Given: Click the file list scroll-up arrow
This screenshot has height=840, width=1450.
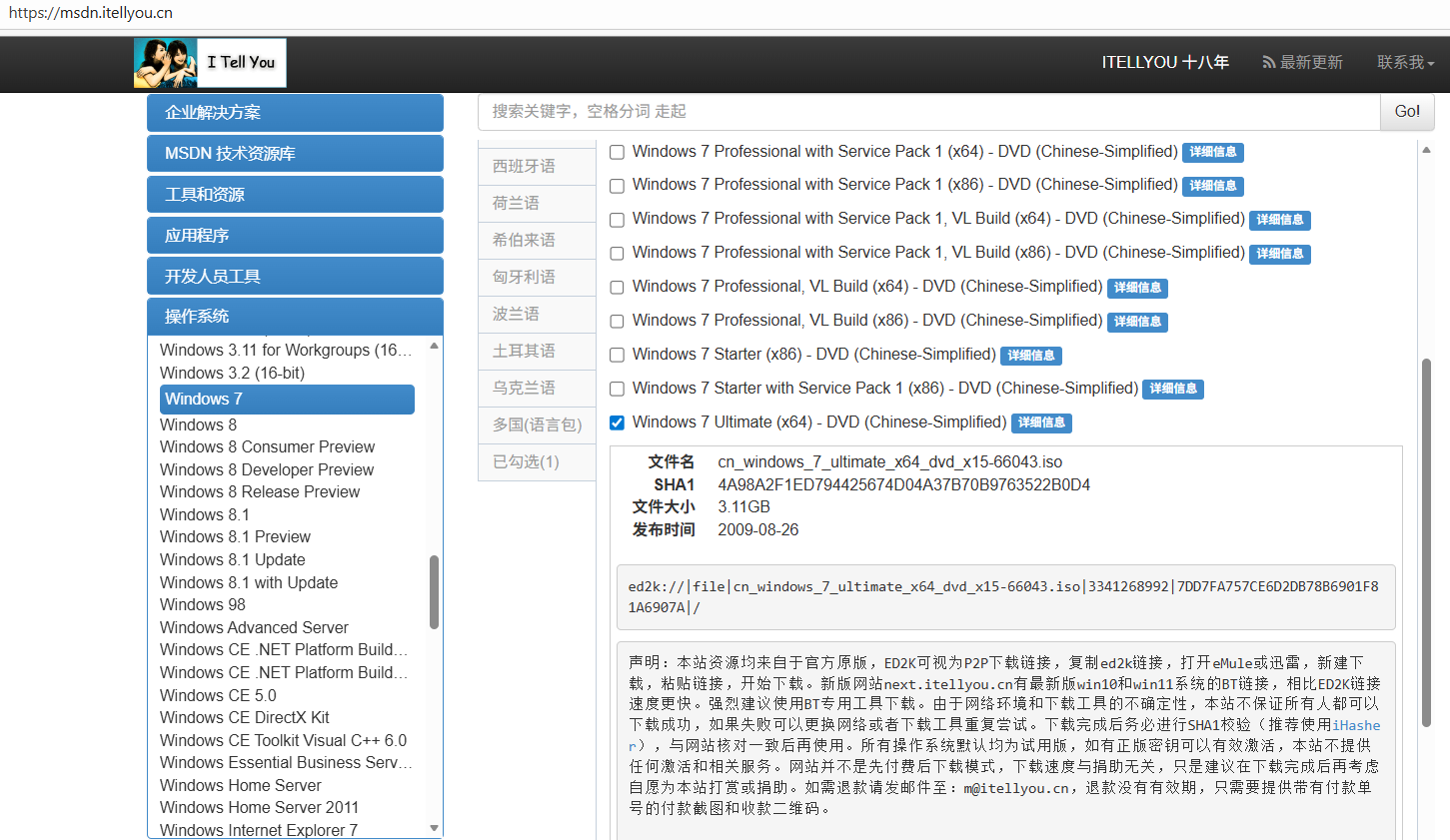Looking at the screenshot, I should [x=1426, y=150].
